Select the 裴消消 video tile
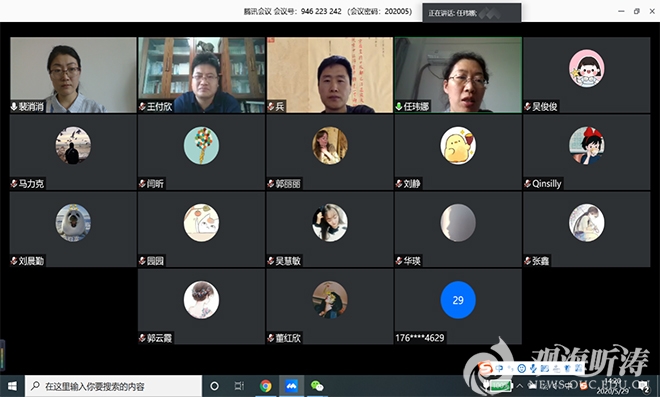Screen dimensions: 660x397 click(73, 75)
